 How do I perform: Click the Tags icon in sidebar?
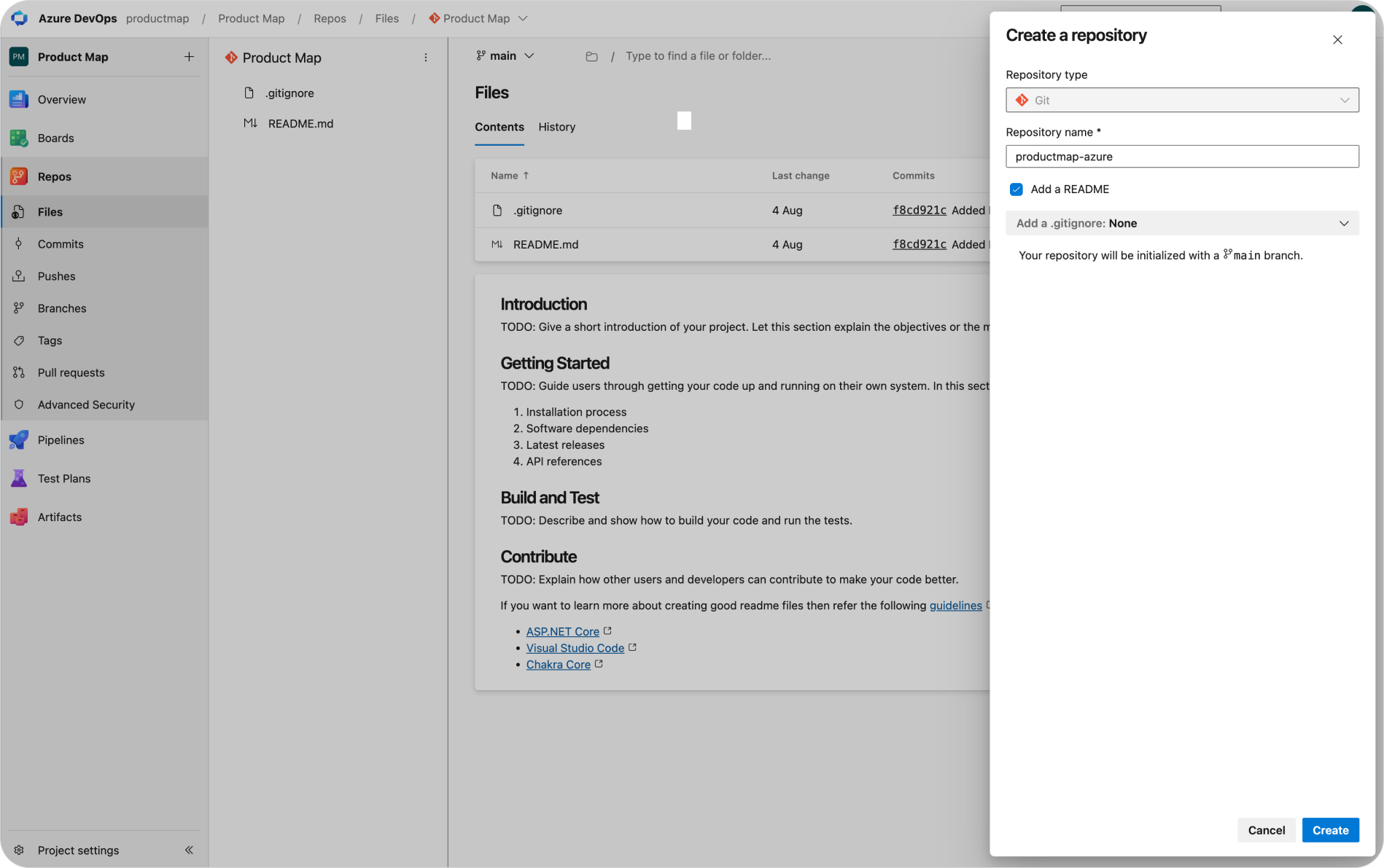(19, 340)
